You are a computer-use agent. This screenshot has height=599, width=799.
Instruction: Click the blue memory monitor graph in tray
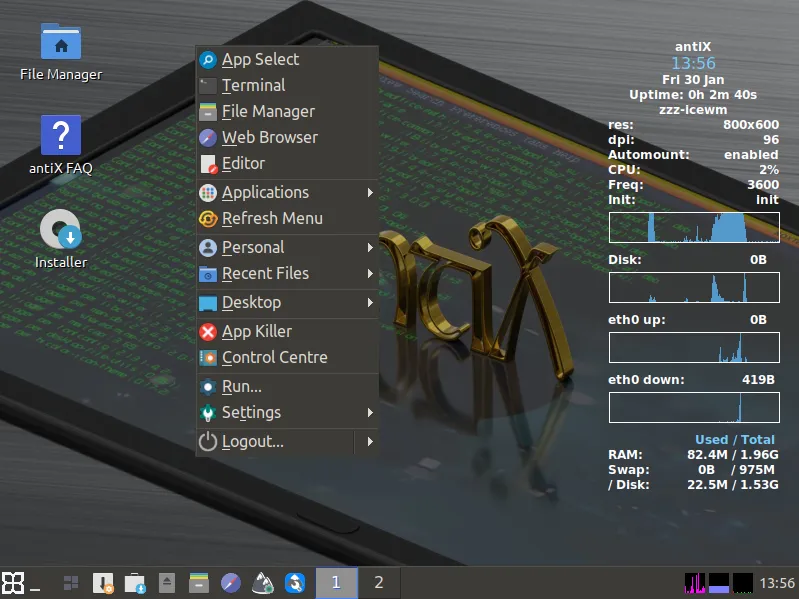719,583
